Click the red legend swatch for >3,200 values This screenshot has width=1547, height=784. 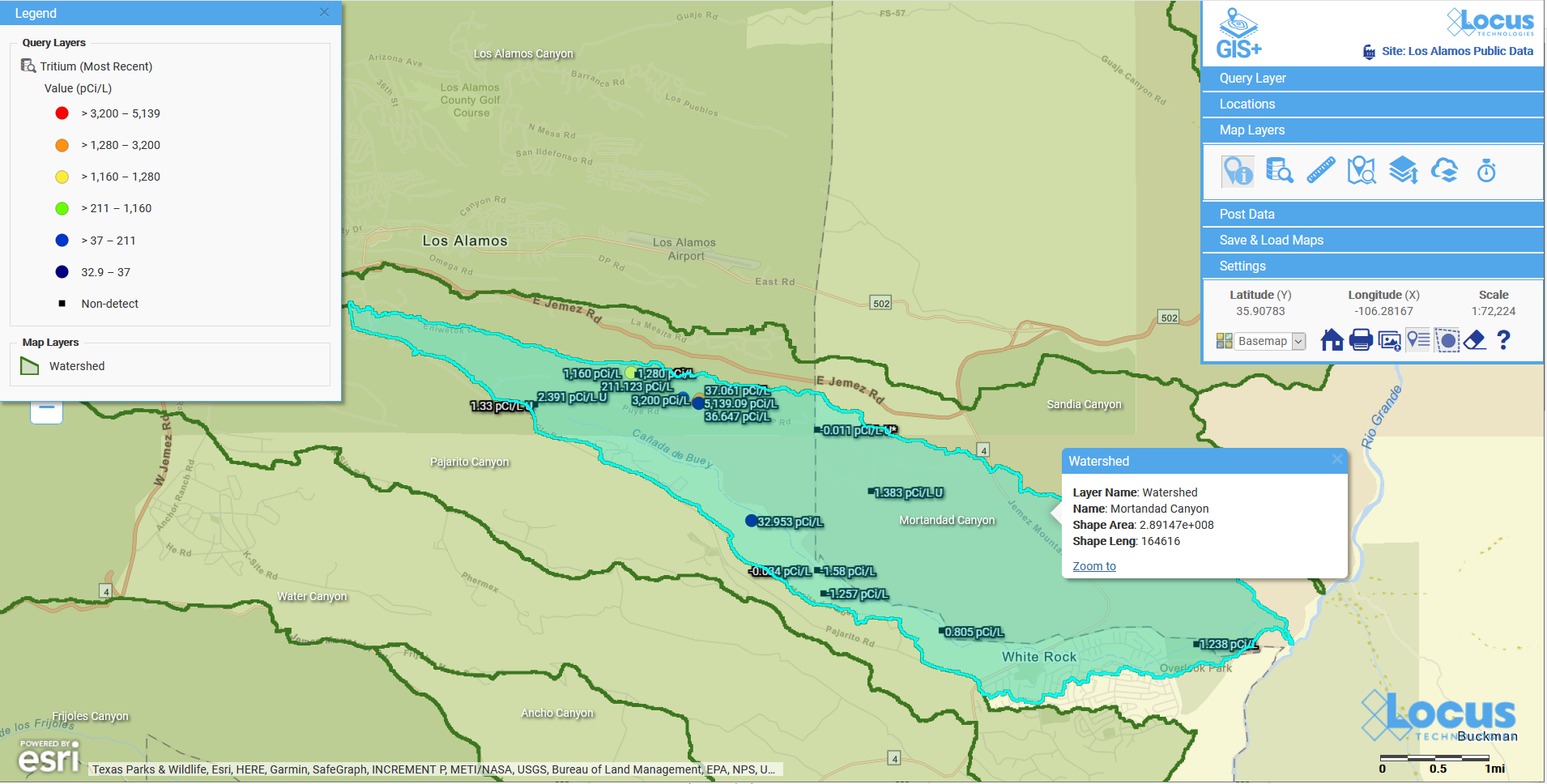(62, 113)
